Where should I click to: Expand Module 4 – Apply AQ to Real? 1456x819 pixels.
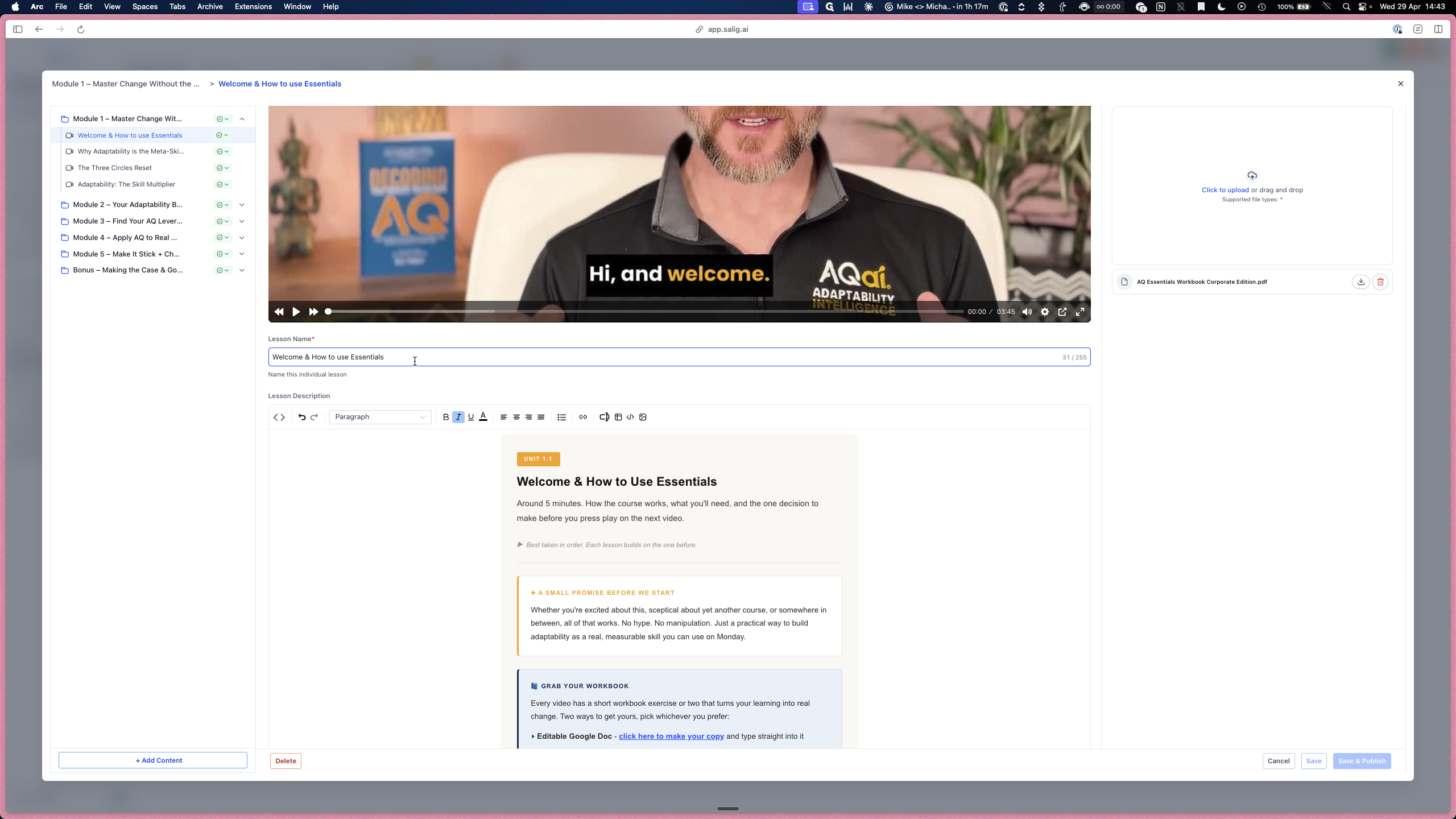coord(242,238)
